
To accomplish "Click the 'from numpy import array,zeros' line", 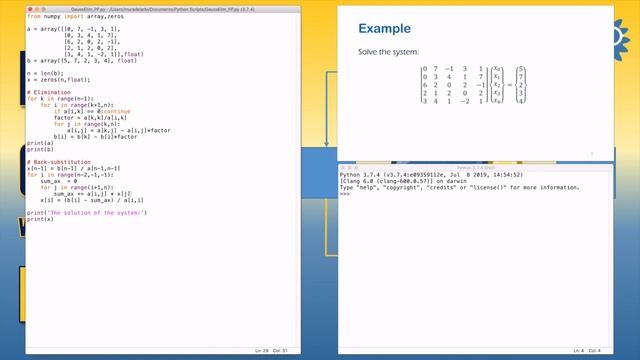I will point(76,16).
